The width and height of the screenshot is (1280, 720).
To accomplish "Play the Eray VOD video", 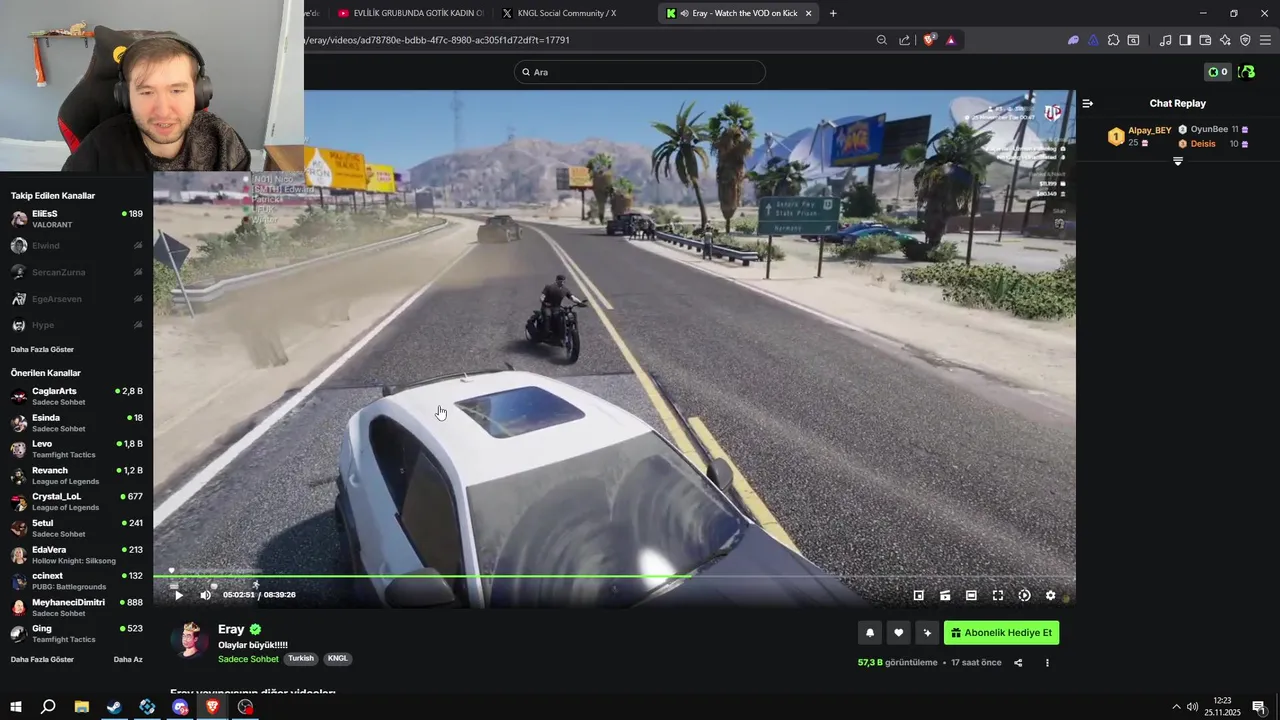I will (x=179, y=595).
